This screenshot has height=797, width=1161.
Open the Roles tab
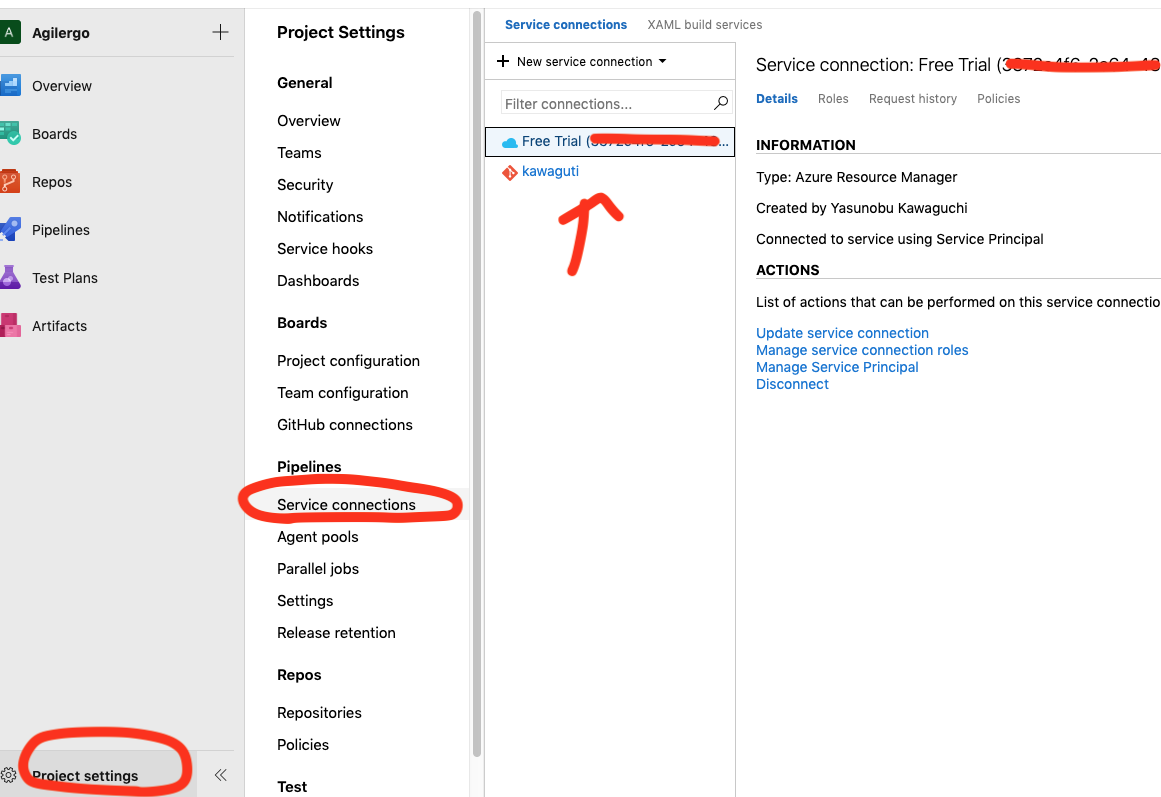tap(833, 99)
